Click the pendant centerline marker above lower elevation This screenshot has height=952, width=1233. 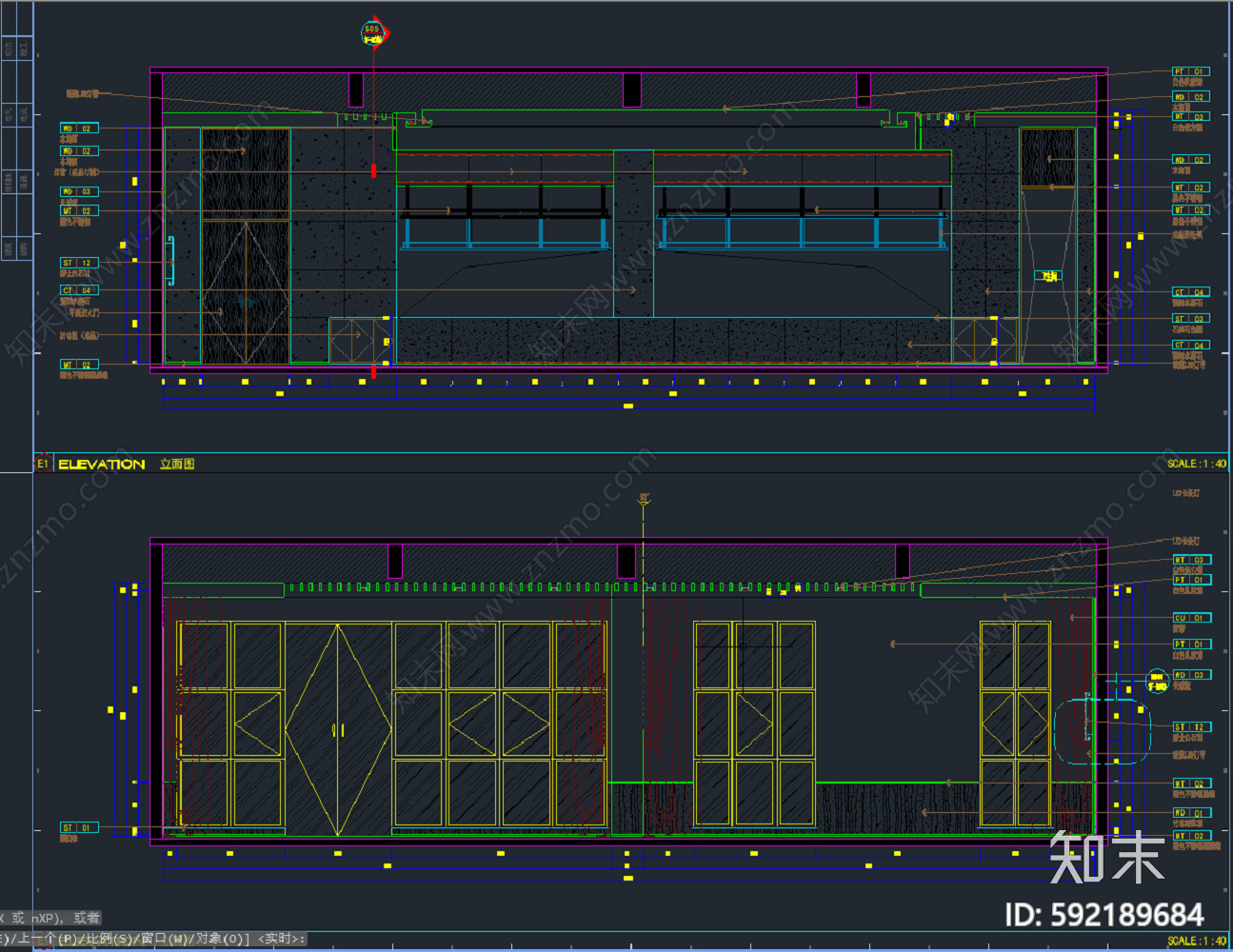644,499
